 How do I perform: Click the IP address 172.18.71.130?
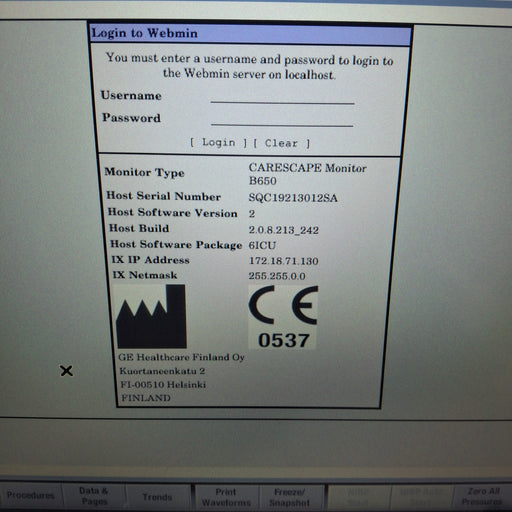pos(284,261)
